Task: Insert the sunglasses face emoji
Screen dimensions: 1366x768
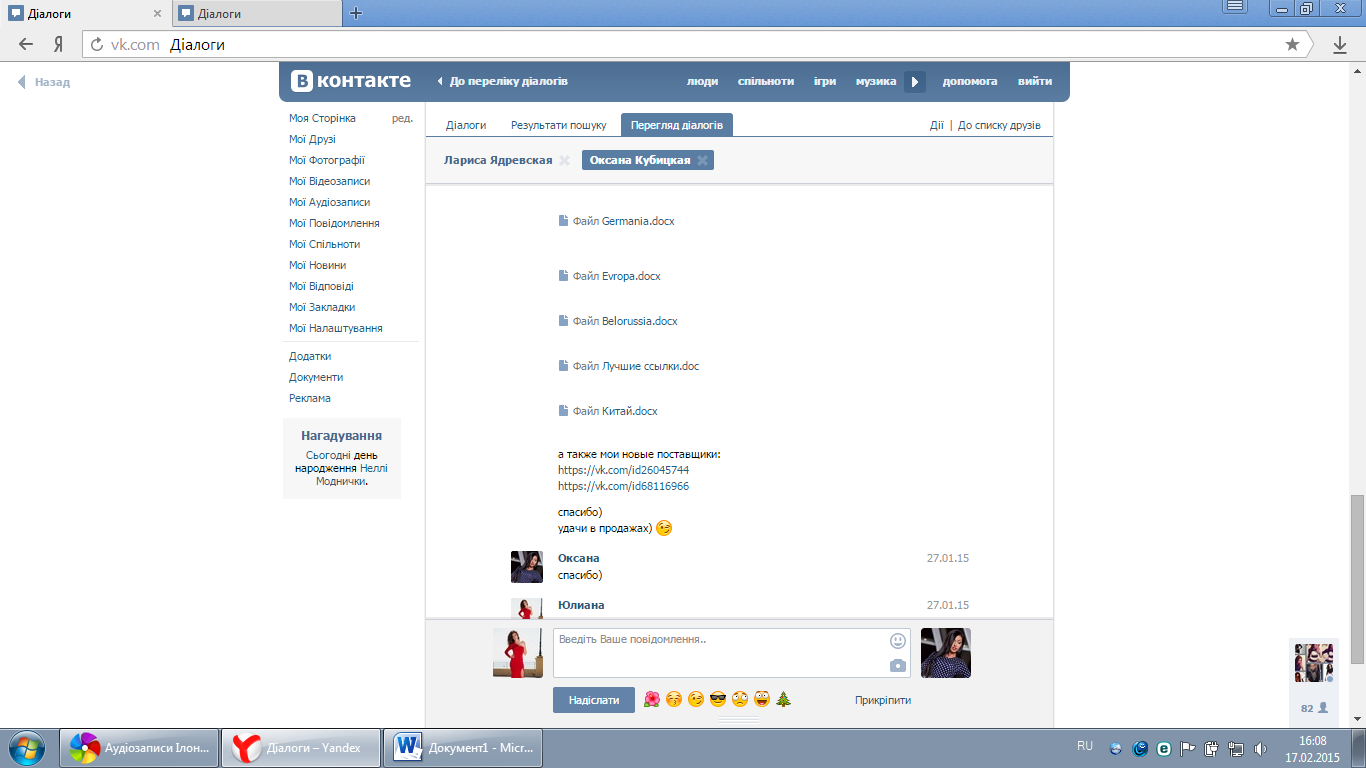Action: click(718, 699)
